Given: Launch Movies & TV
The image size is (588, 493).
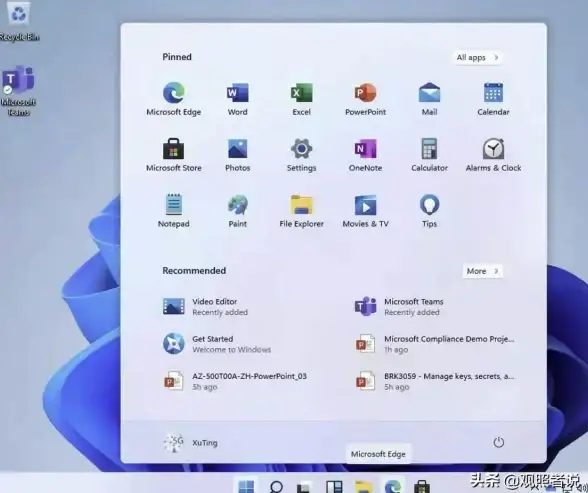Looking at the screenshot, I should coord(365,211).
